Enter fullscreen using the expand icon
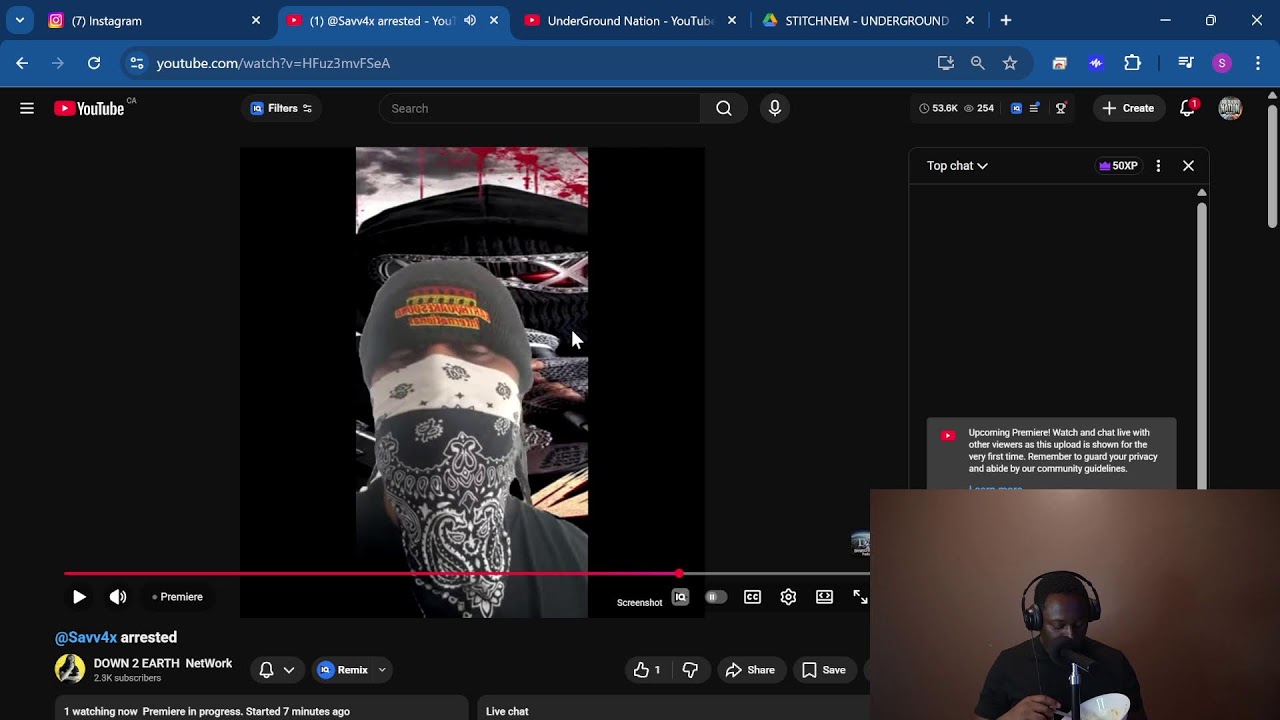Viewport: 1280px width, 720px height. [x=860, y=597]
